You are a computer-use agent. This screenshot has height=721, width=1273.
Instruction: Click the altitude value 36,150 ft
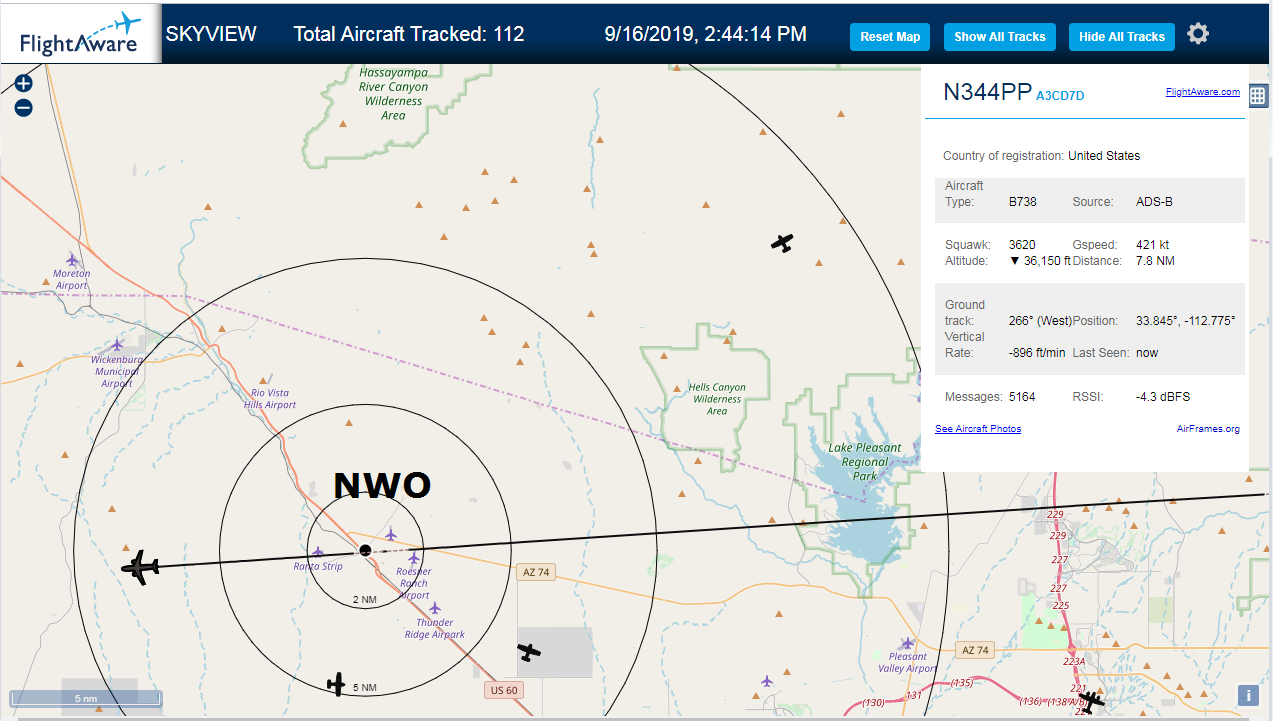click(x=1040, y=261)
